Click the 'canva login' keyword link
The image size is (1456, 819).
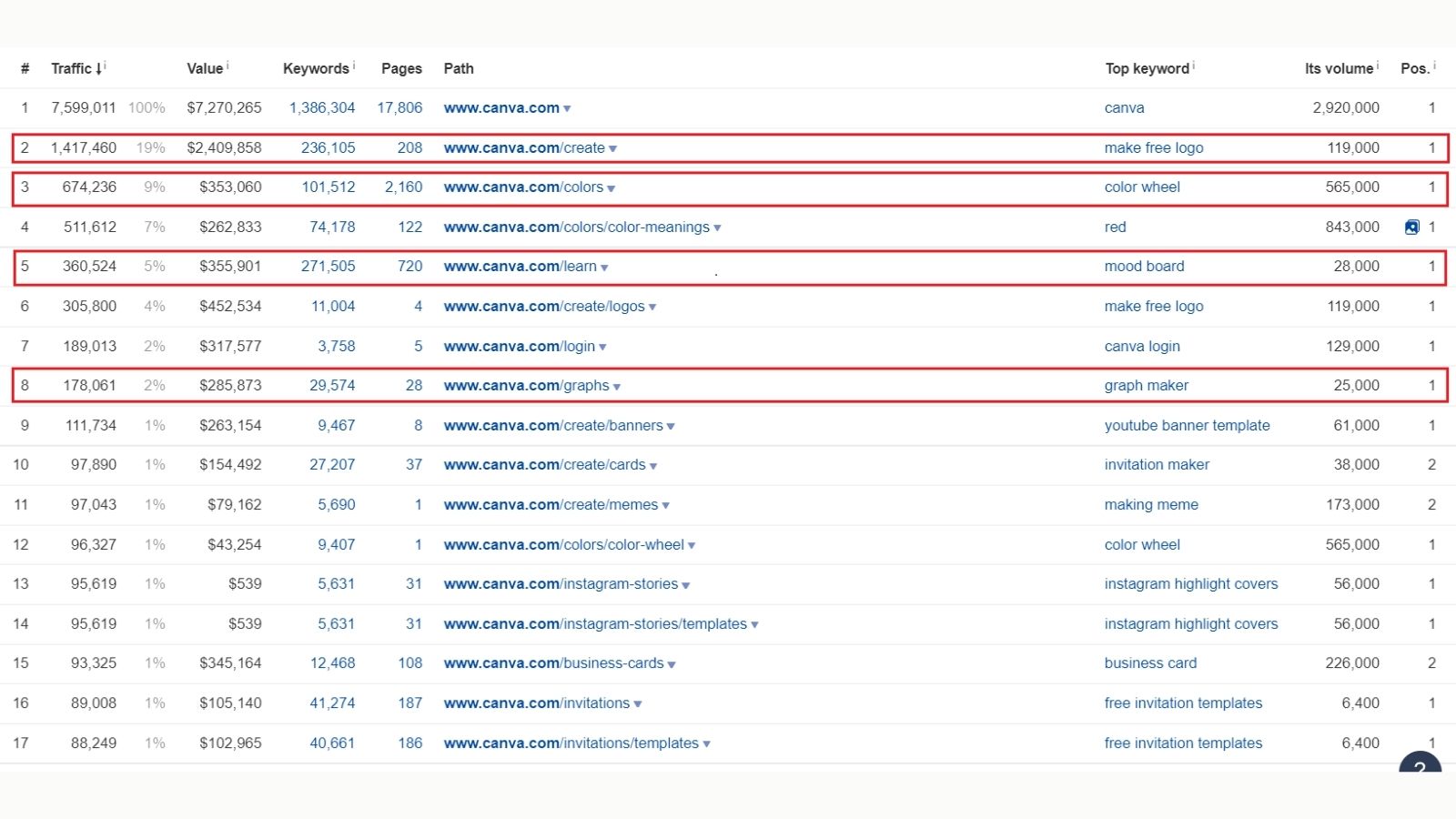point(1142,346)
